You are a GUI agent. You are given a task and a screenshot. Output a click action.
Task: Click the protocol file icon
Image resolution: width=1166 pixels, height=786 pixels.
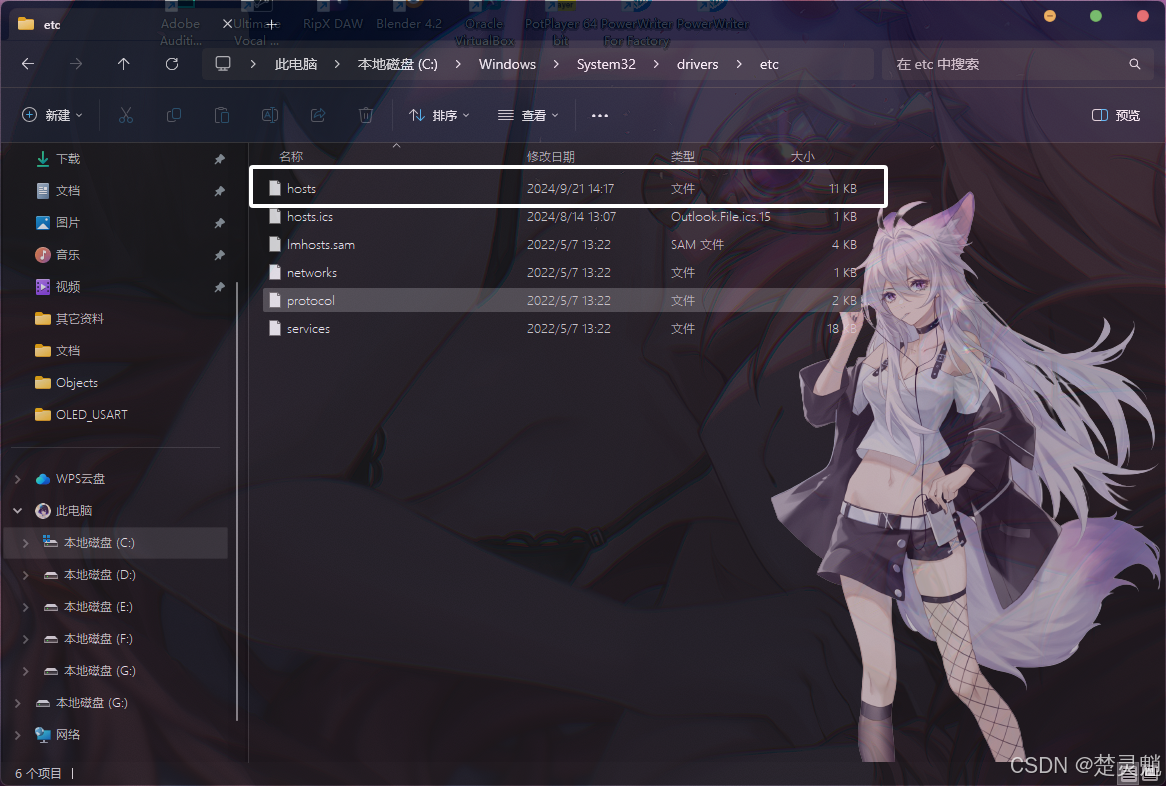[275, 300]
